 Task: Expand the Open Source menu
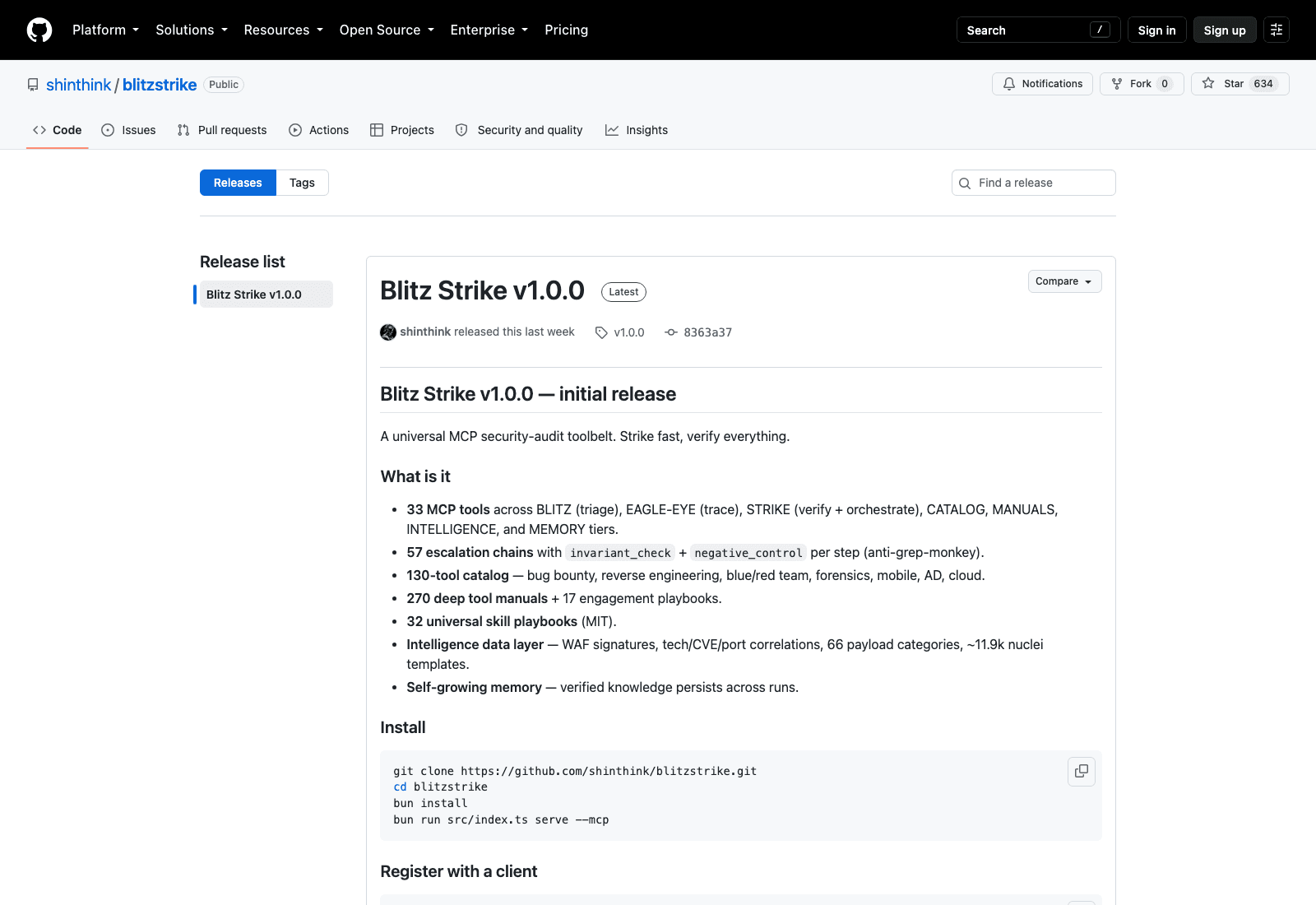coord(387,30)
